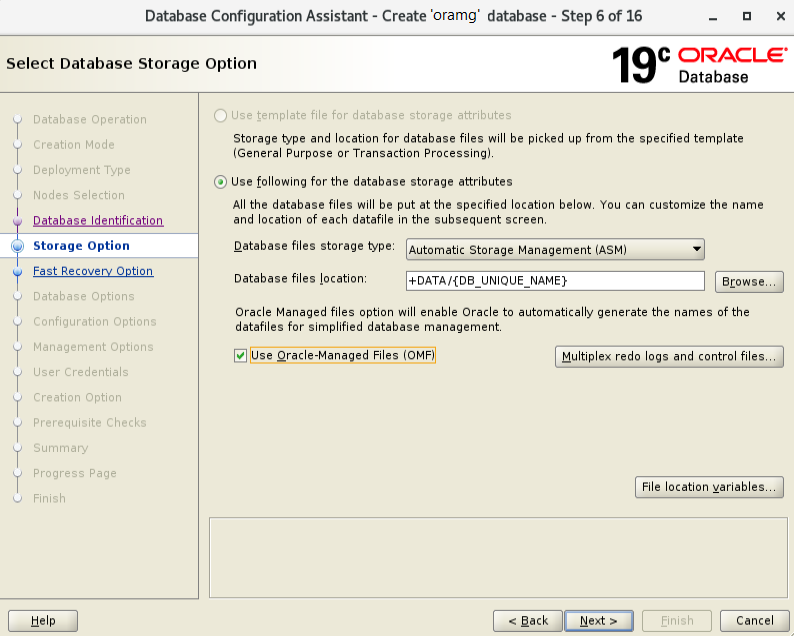Click the Finish step text in sidebar
Screen dimensions: 794x636
[x=50, y=499]
